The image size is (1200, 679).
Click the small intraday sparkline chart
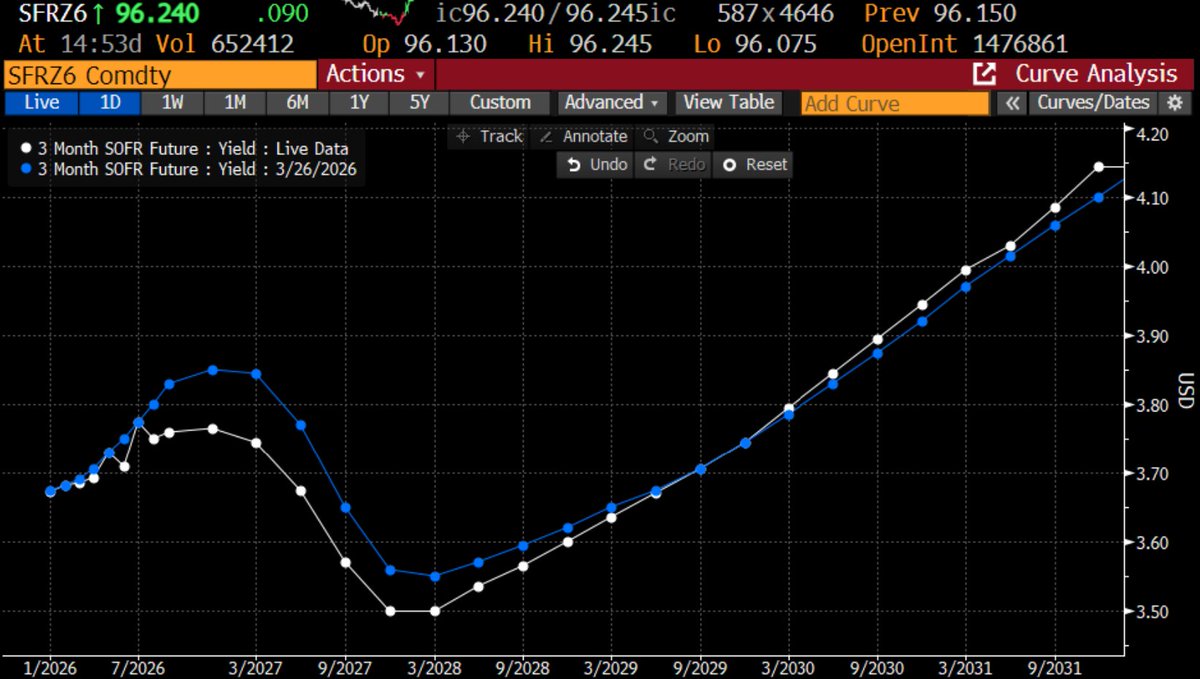tap(380, 12)
